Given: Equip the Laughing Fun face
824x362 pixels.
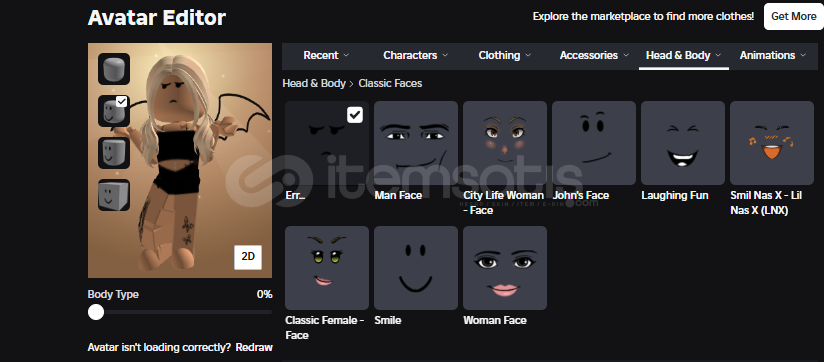Looking at the screenshot, I should tap(683, 143).
